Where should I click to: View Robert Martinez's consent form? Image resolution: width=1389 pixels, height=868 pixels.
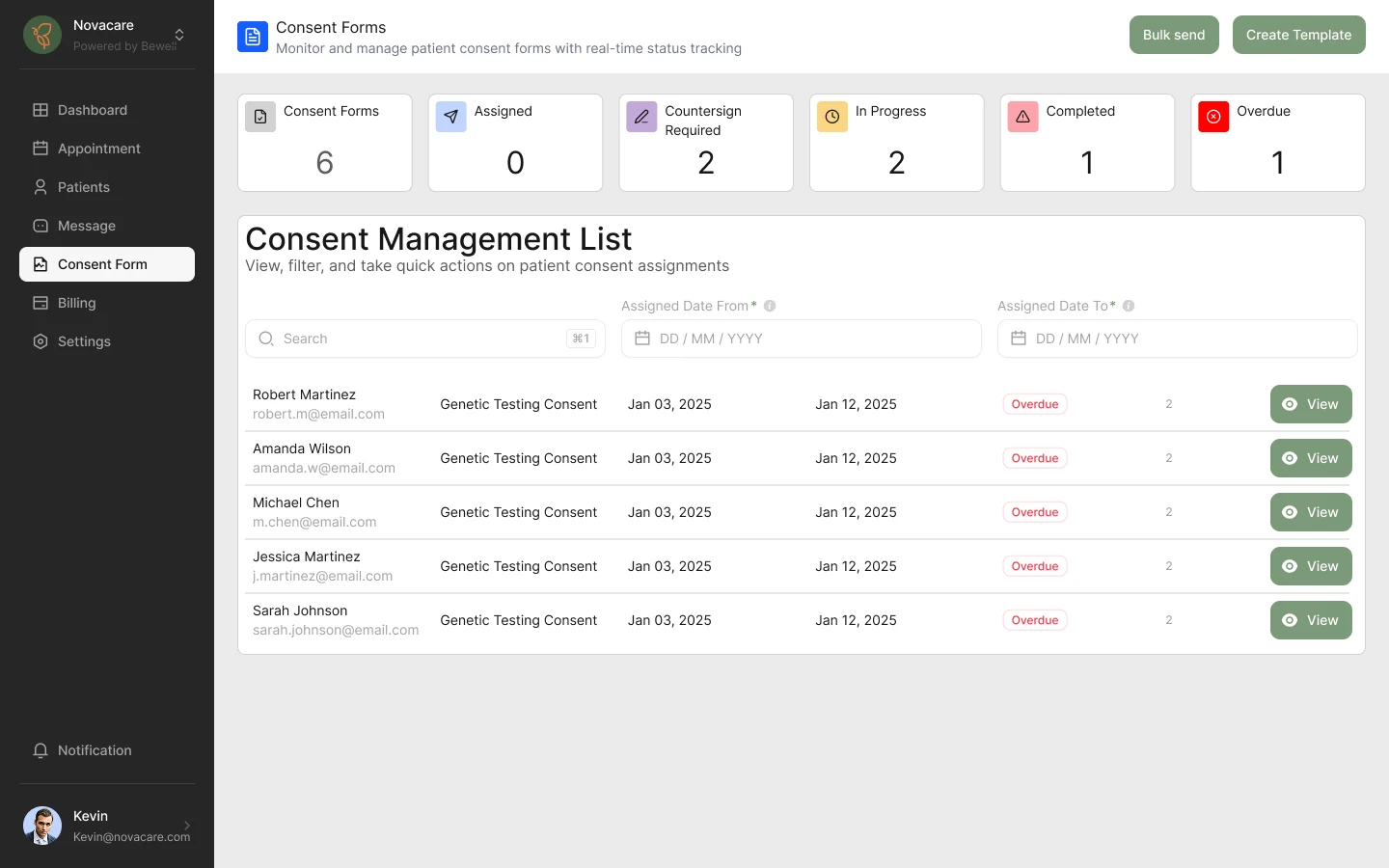1311,404
